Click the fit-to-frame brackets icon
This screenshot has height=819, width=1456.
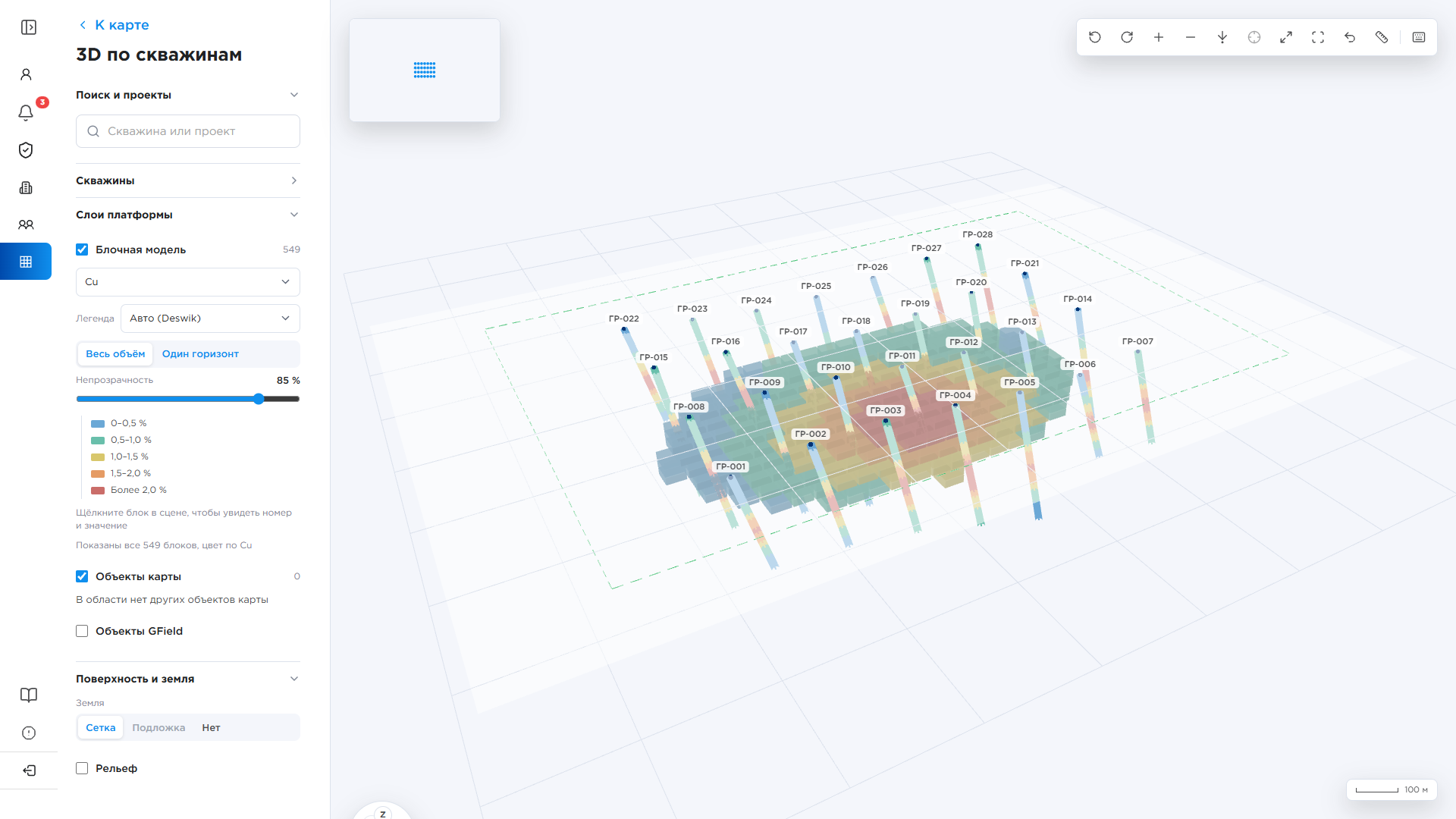tap(1318, 37)
